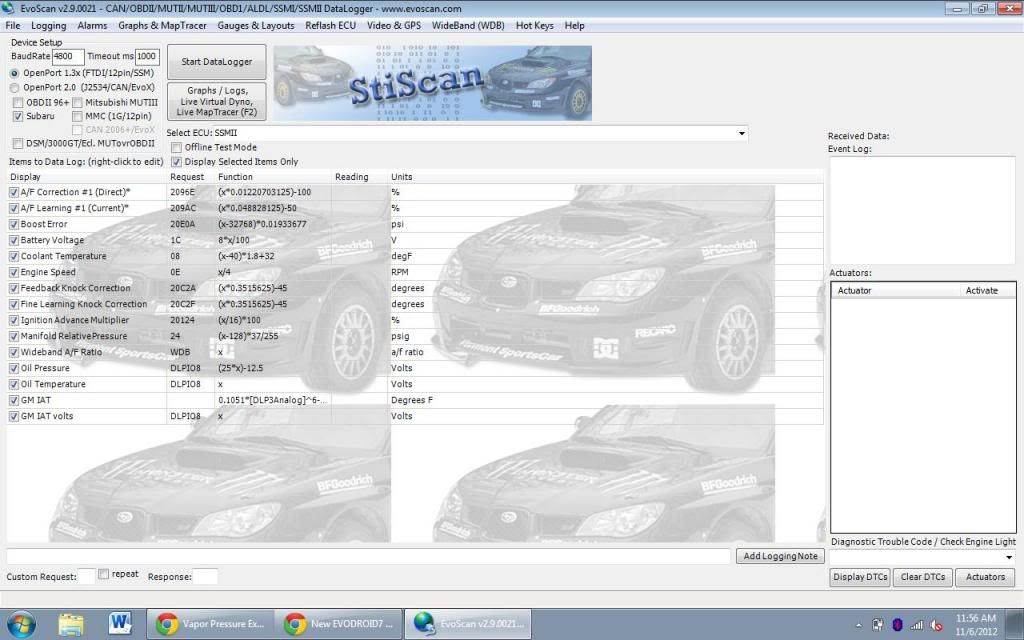Open the taskbar clock showing 11:56 AM
Image resolution: width=1024 pixels, height=640 pixels.
point(976,624)
